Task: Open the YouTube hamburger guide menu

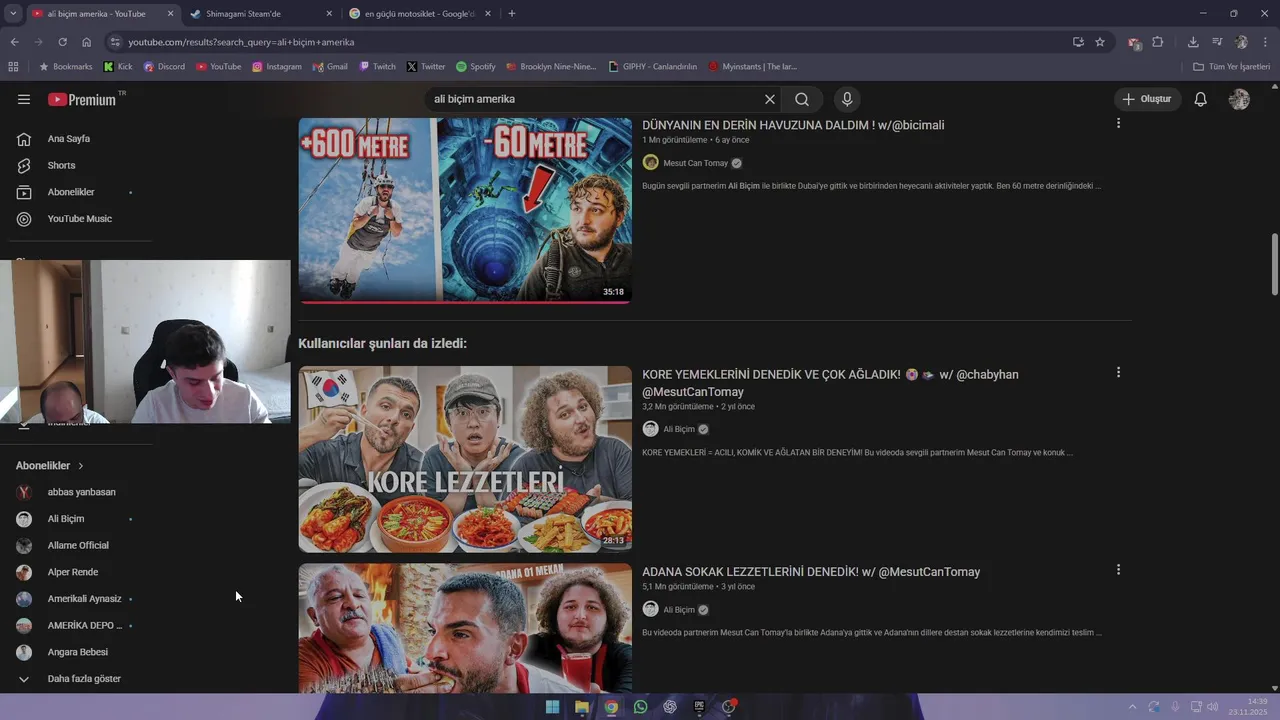Action: (24, 99)
